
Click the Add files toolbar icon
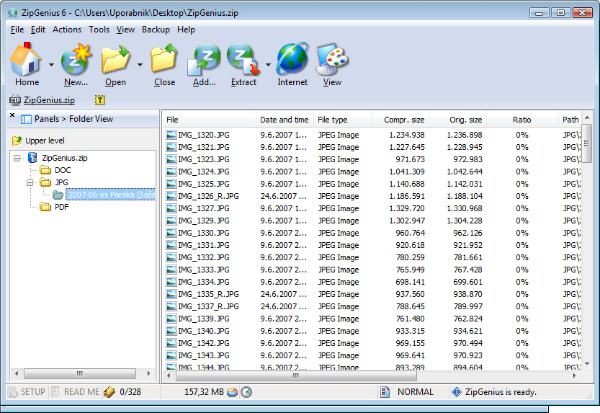point(203,62)
